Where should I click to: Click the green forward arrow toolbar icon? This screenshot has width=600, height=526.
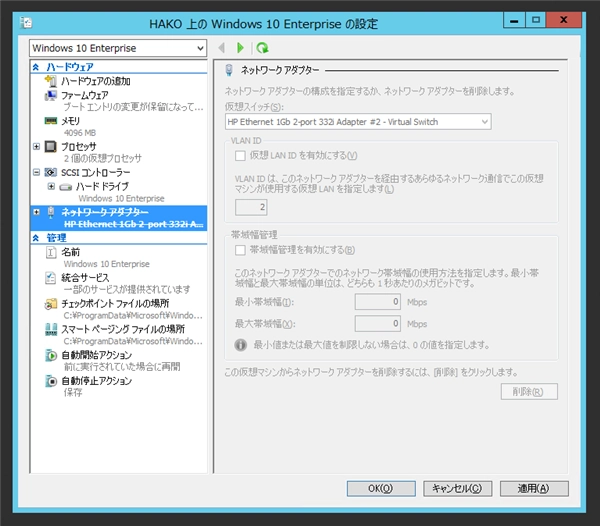(x=240, y=48)
